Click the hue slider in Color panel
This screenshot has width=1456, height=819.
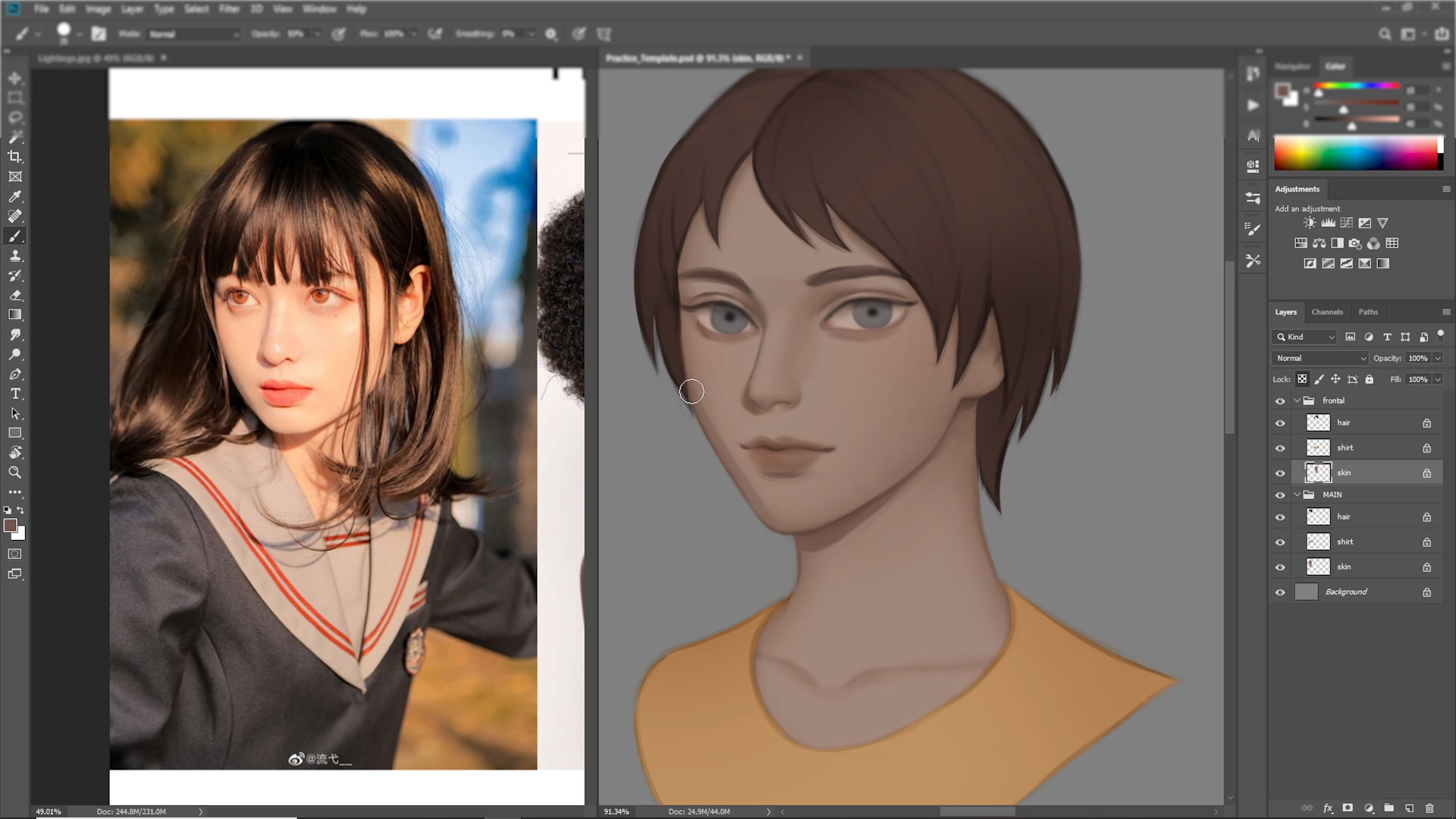click(x=1357, y=86)
